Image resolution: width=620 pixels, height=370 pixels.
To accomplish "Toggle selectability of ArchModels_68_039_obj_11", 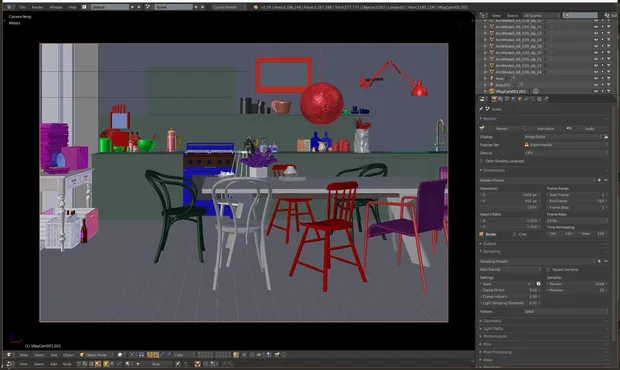I will [x=603, y=27].
